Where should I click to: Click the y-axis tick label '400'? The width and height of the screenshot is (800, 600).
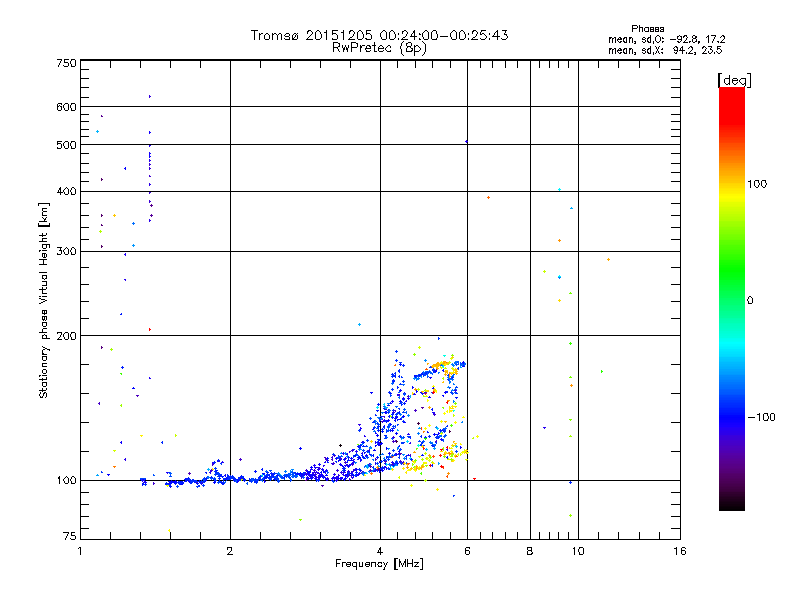tap(66, 191)
